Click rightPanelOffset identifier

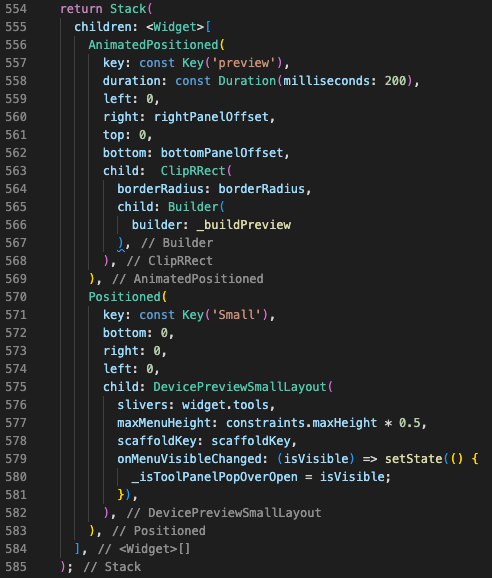pyautogui.click(x=211, y=117)
